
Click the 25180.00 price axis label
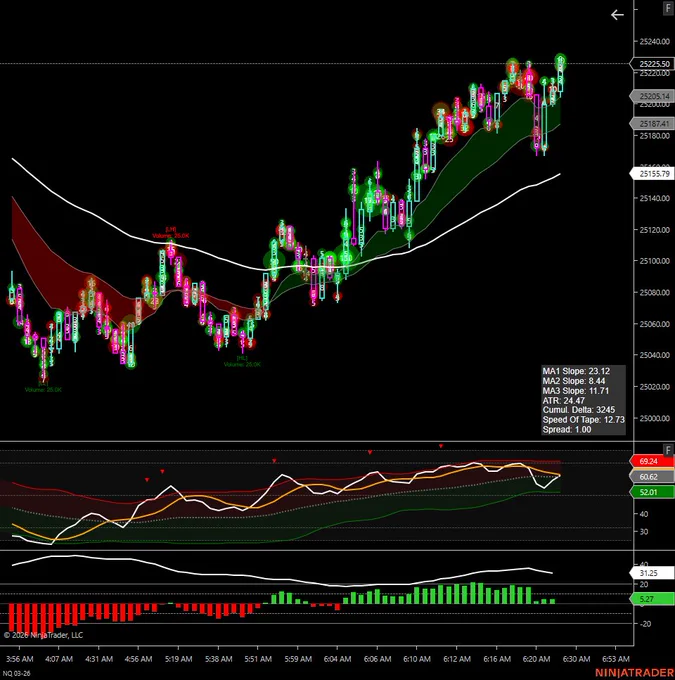click(x=655, y=136)
